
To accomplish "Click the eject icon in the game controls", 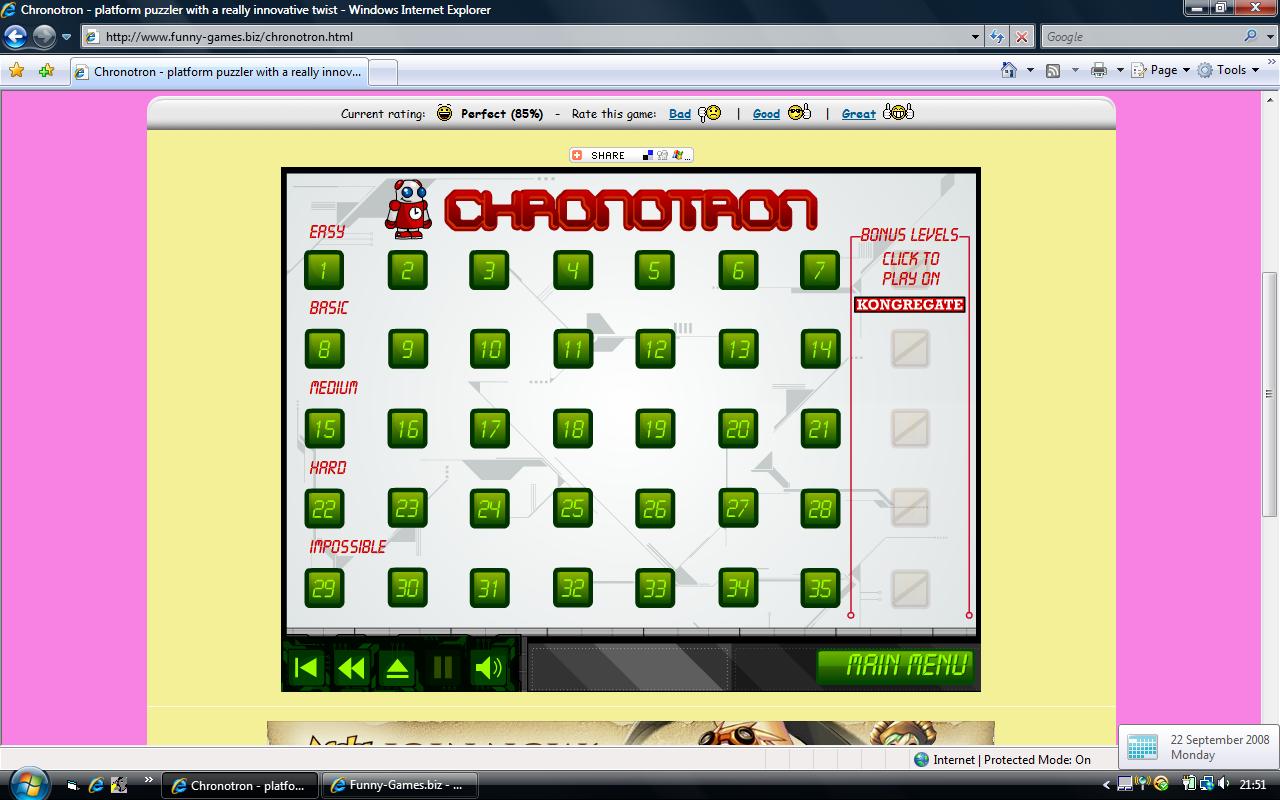I will point(398,668).
